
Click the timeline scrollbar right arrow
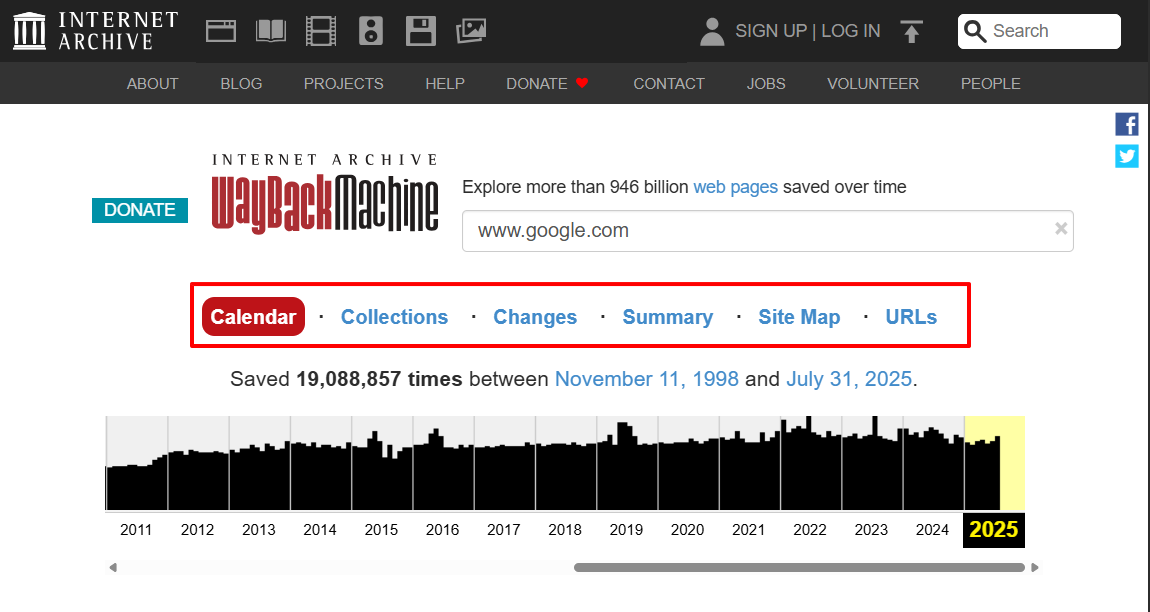[x=1035, y=567]
